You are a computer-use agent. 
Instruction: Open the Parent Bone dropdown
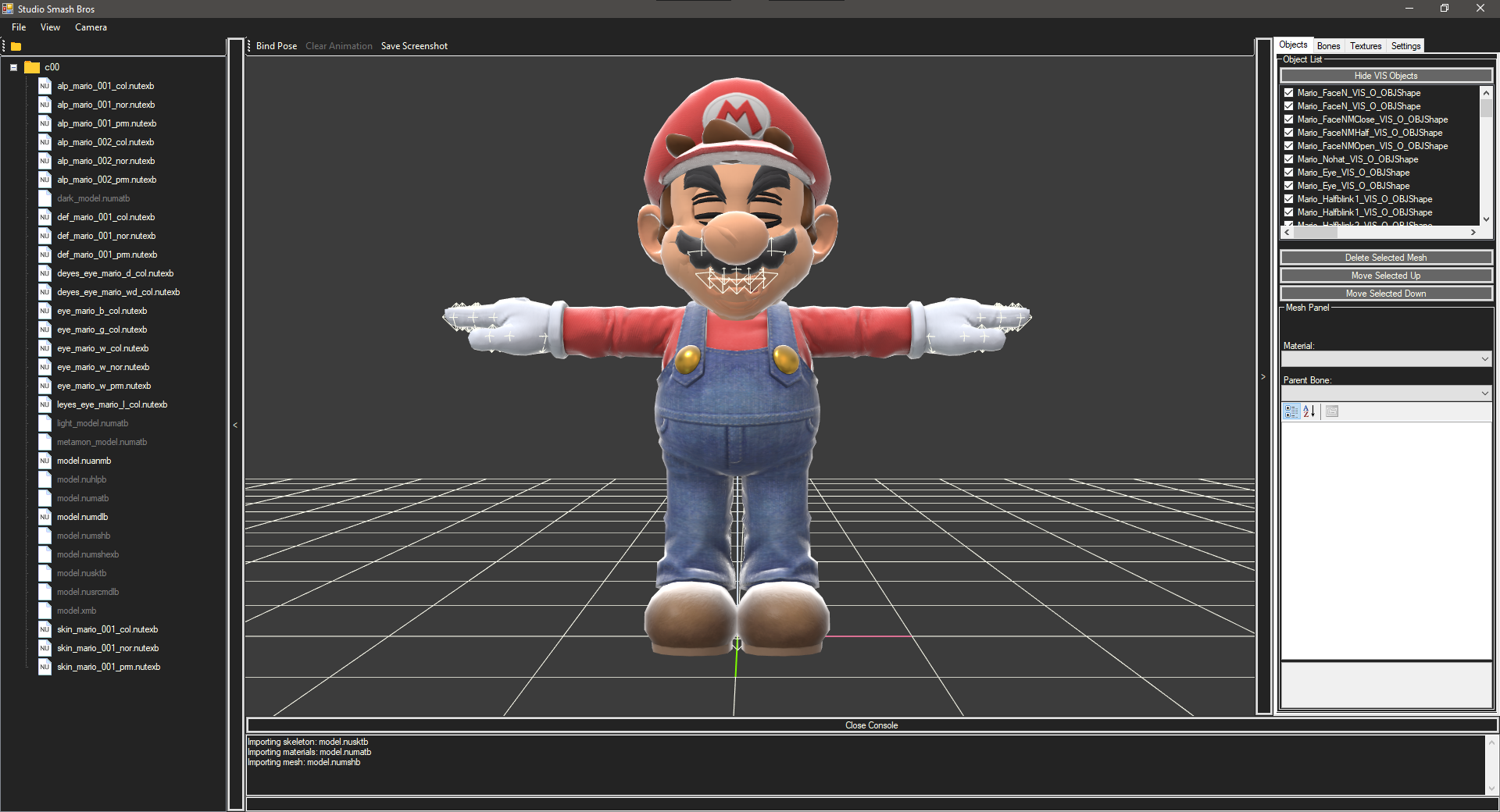click(1387, 394)
